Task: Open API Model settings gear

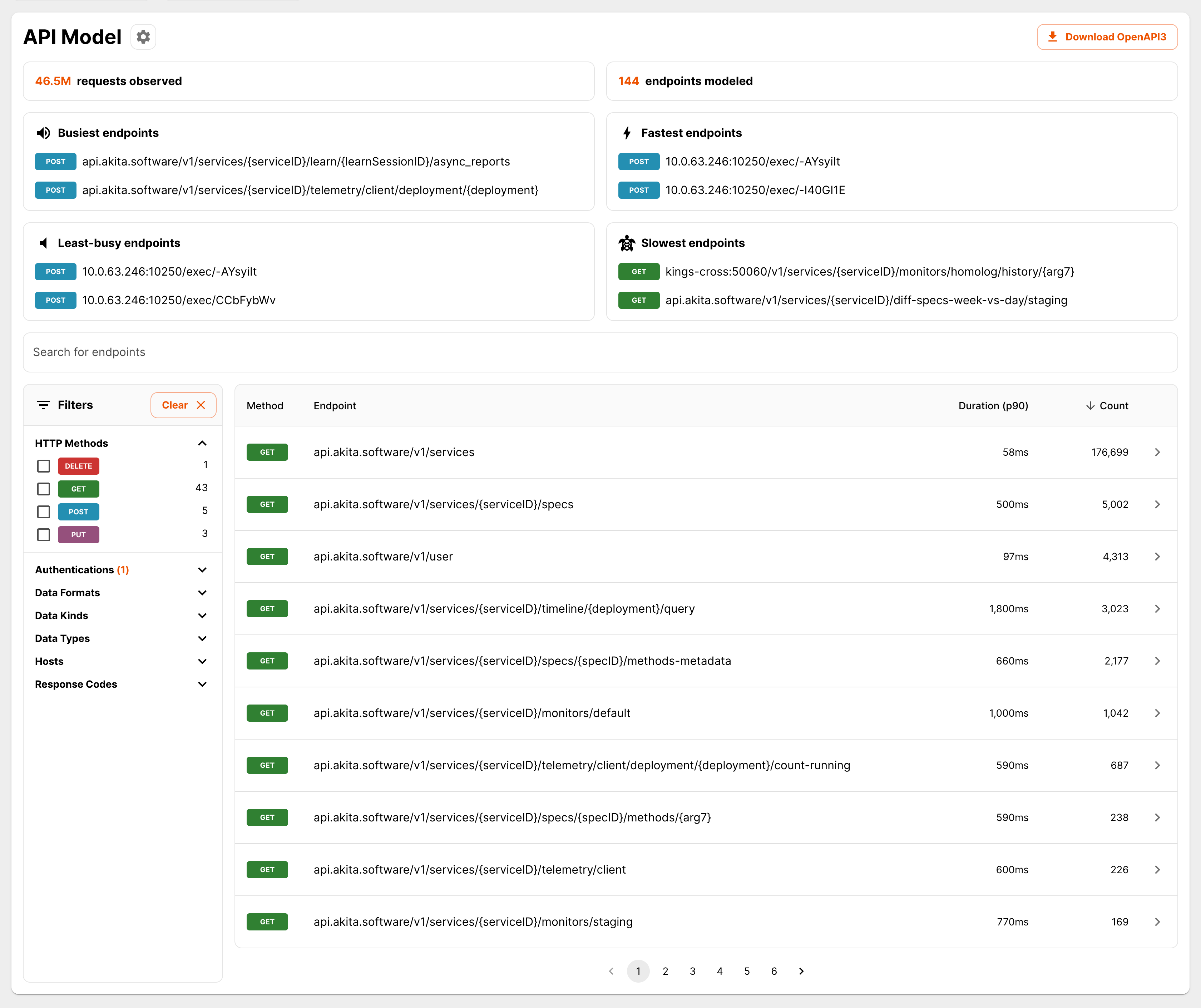Action: (143, 37)
